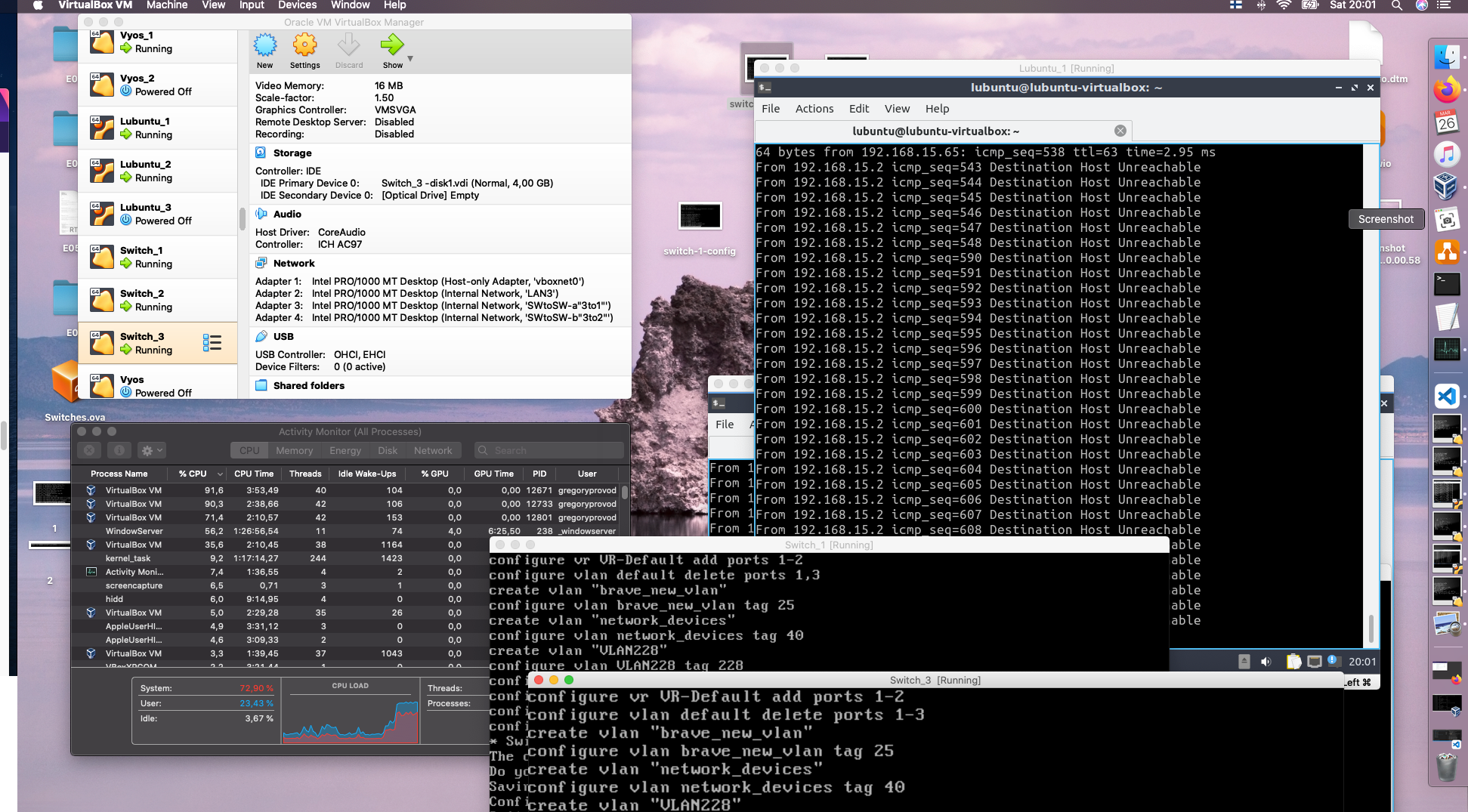Select Switch_2 in VM list
The image size is (1468, 812).
[x=158, y=300]
